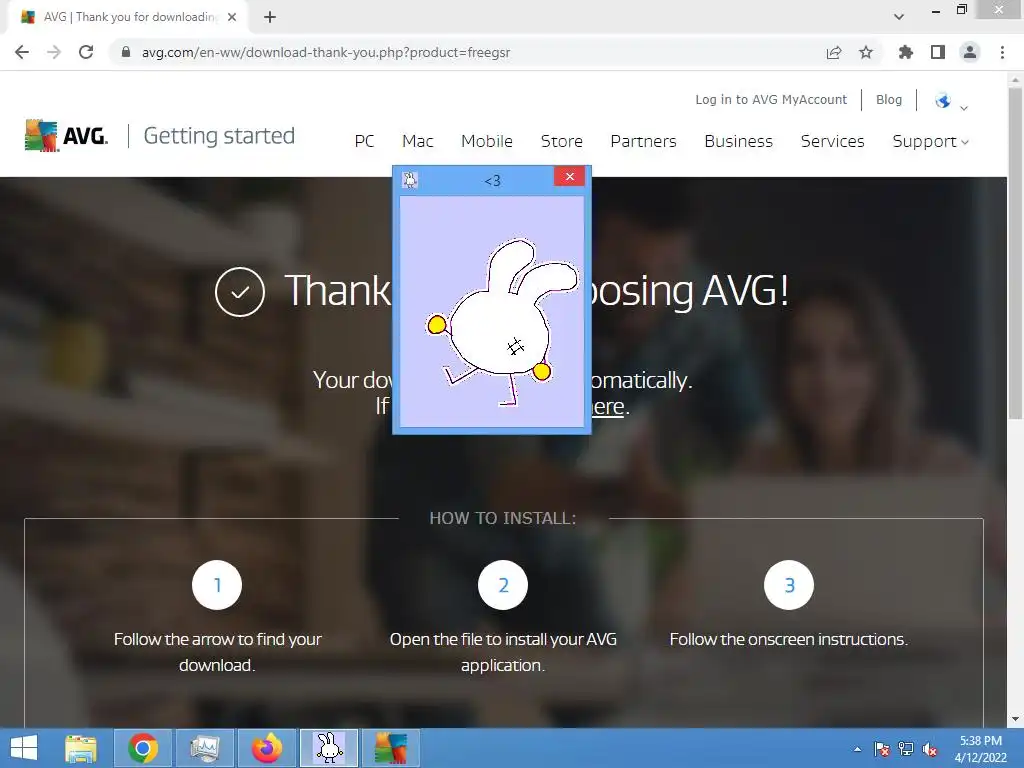Viewport: 1024px width, 768px height.
Task: Open the Mac menu item
Action: pyautogui.click(x=417, y=141)
